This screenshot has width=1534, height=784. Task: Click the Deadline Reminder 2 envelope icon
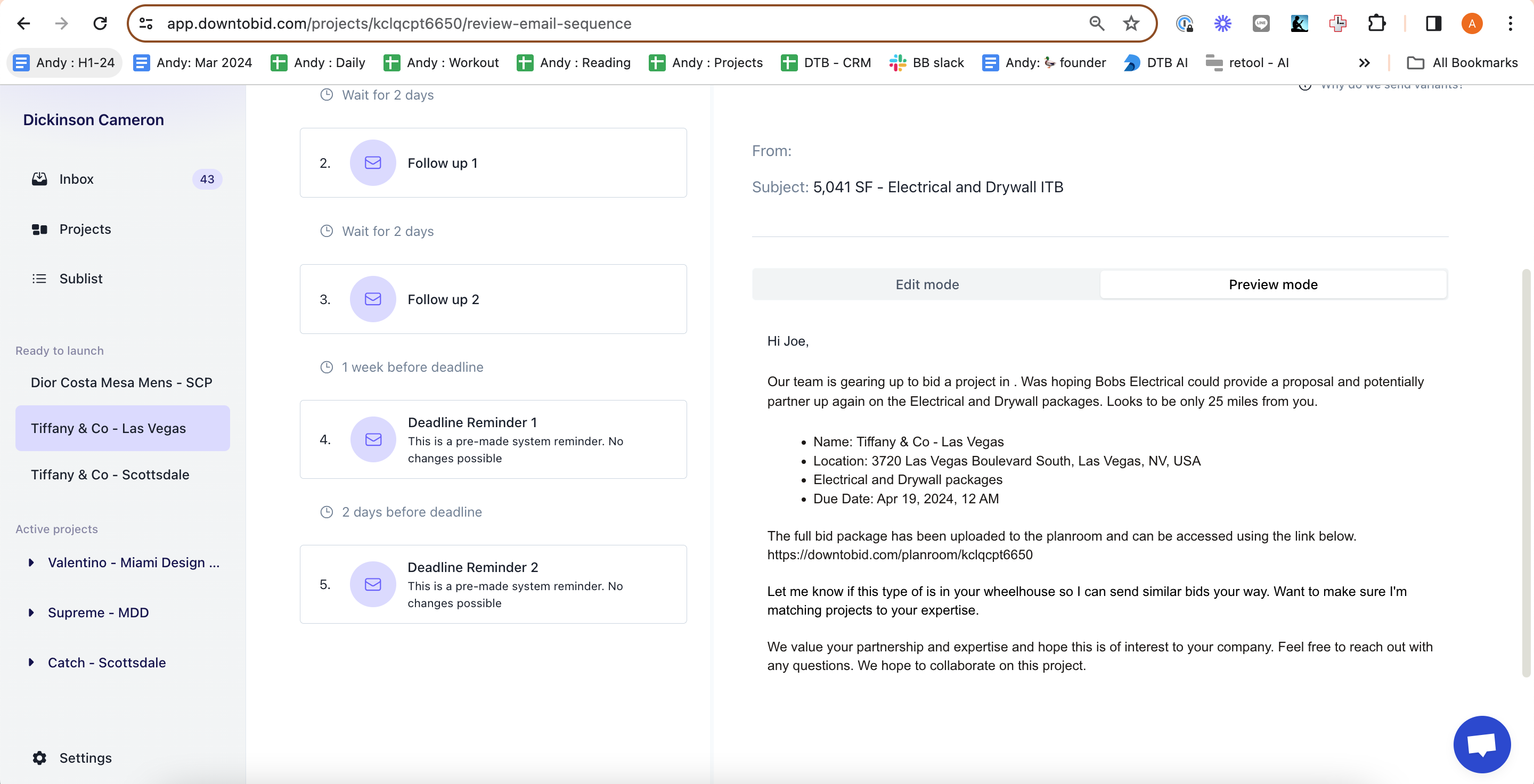[373, 584]
